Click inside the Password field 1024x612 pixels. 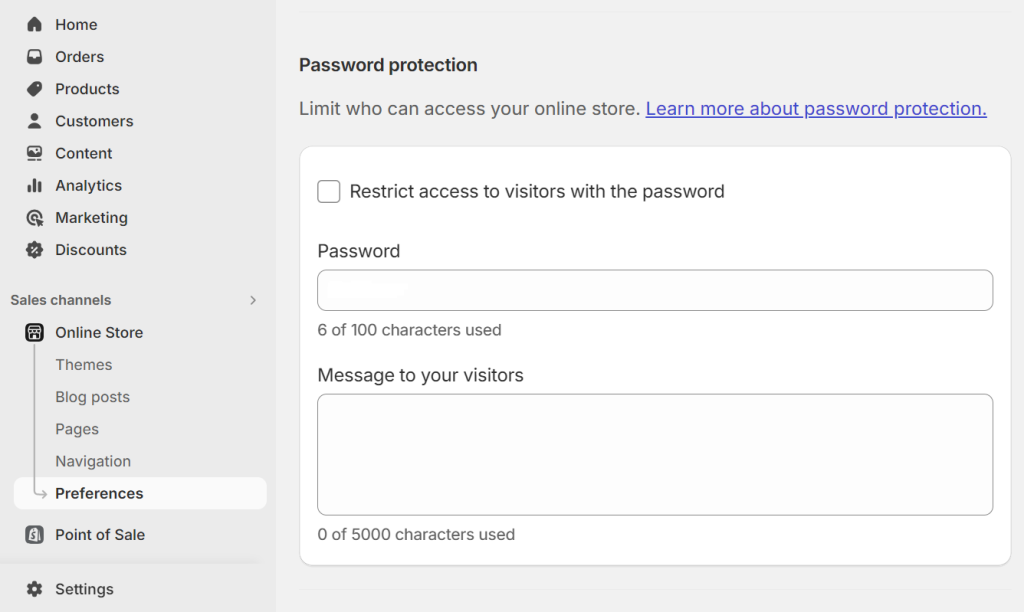(655, 289)
